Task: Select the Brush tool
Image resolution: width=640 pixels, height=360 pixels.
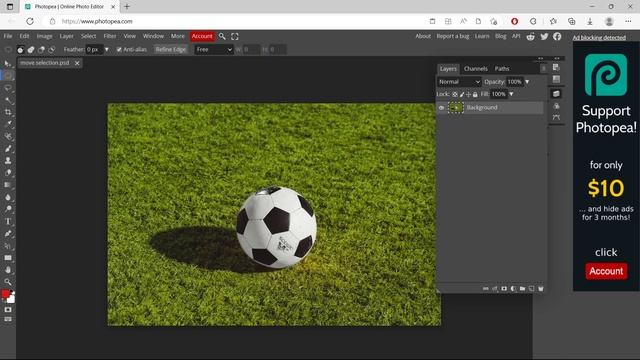Action: 8,149
